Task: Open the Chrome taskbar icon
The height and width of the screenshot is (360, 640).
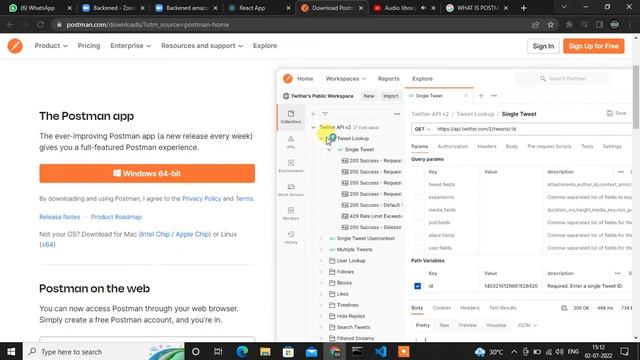Action: tap(335, 351)
